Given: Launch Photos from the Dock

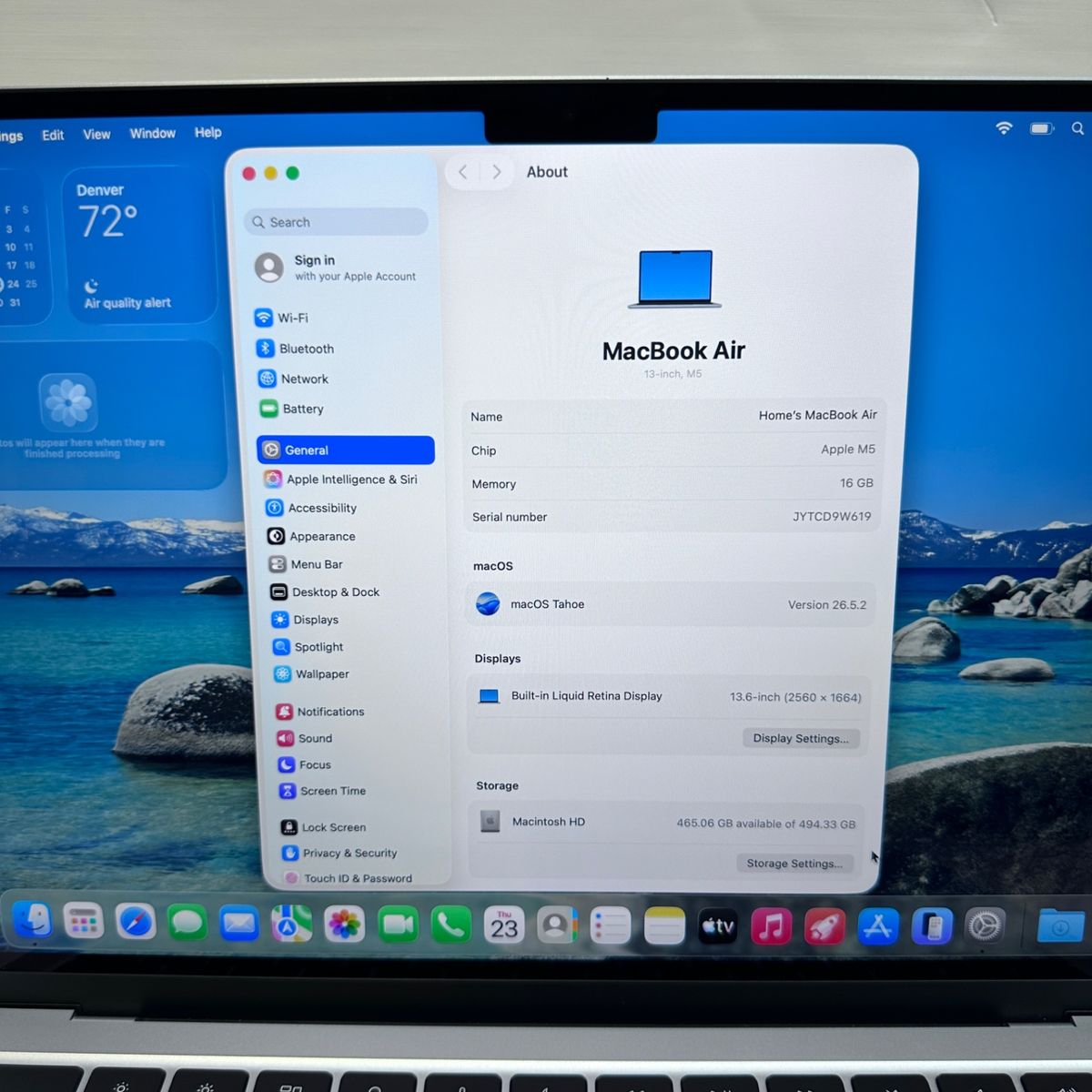Looking at the screenshot, I should [x=344, y=925].
